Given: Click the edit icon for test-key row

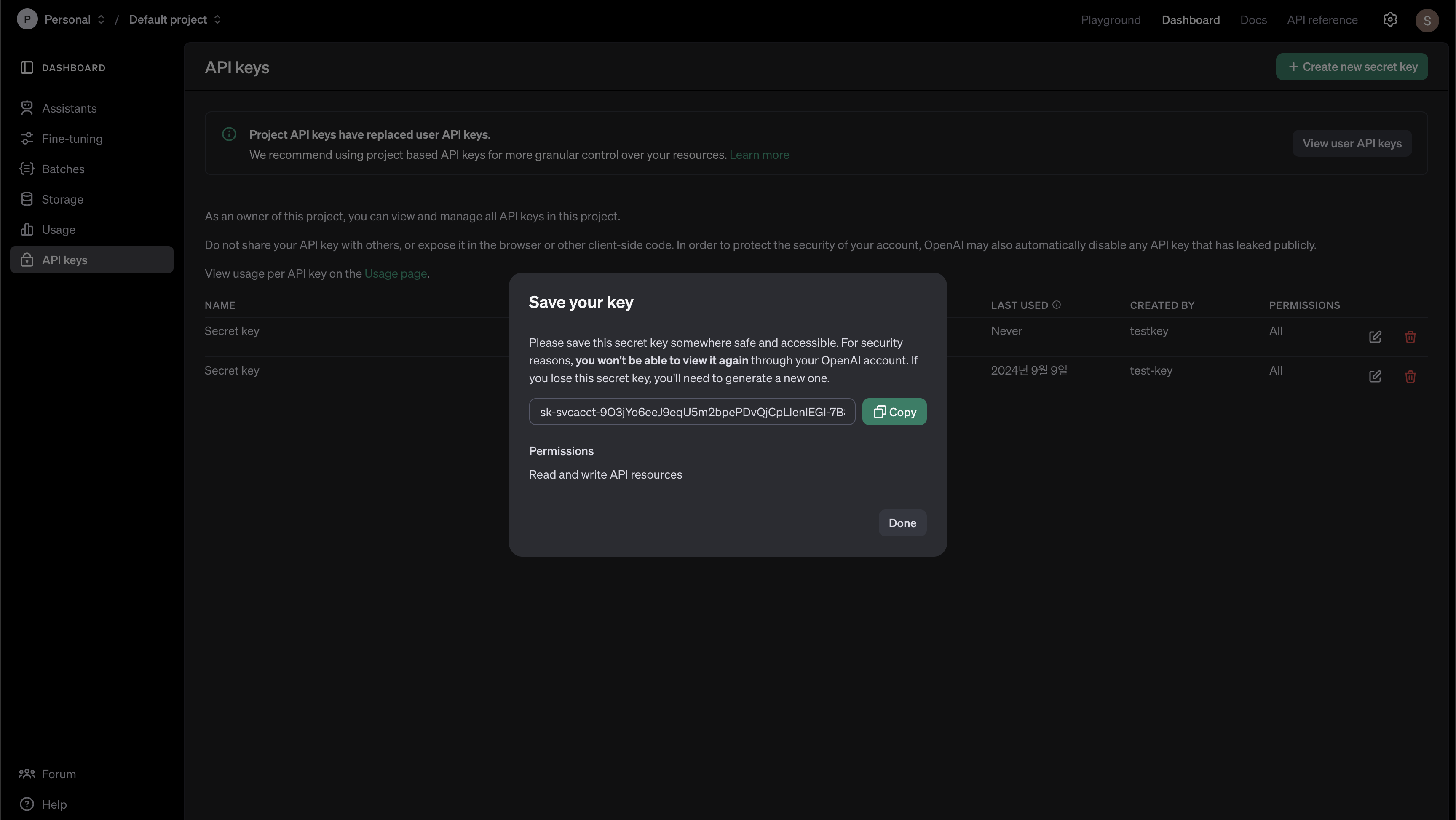Looking at the screenshot, I should tap(1375, 377).
